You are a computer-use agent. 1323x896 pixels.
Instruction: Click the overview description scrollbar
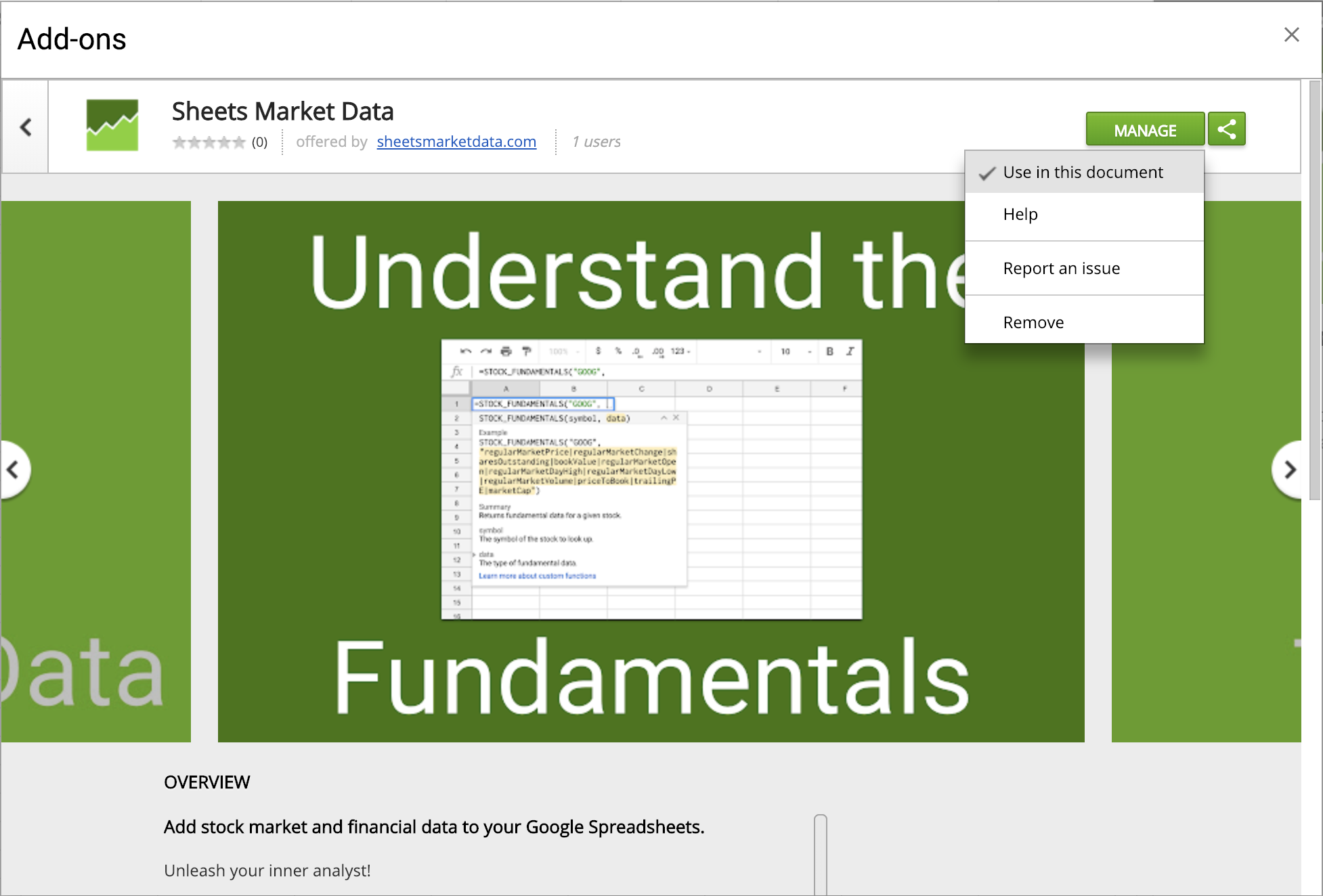821,855
